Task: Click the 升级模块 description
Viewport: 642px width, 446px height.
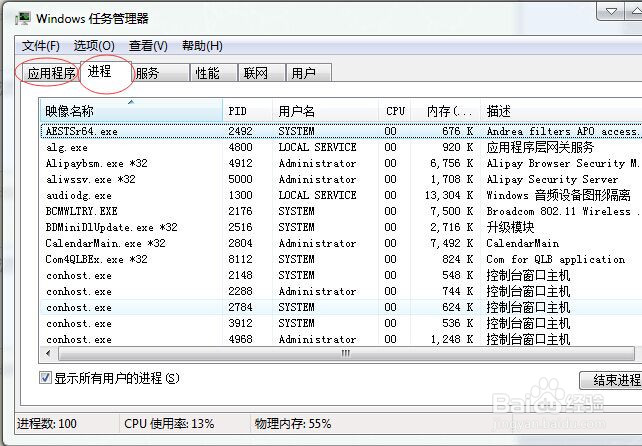Action: pyautogui.click(x=510, y=227)
